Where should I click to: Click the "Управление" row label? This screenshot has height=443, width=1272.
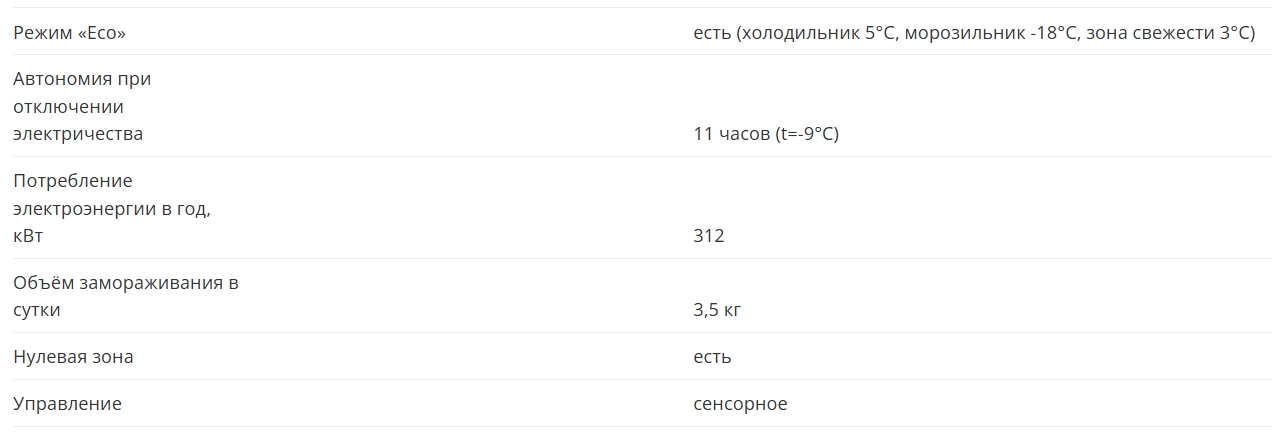point(67,404)
